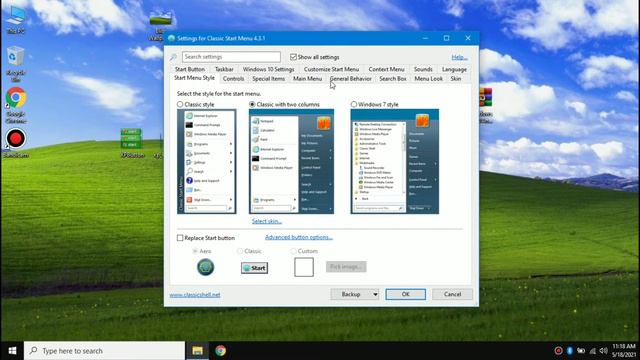The width and height of the screenshot is (640, 360).
Task: Click the Search settings input field
Action: tap(231, 57)
